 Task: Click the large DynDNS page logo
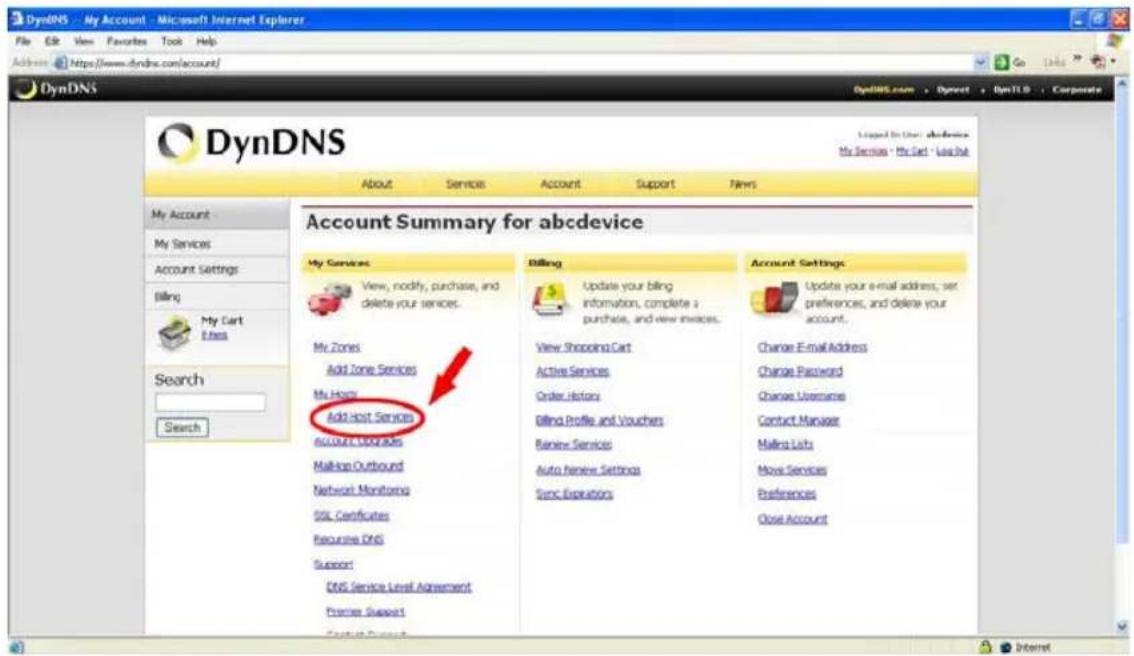(252, 142)
